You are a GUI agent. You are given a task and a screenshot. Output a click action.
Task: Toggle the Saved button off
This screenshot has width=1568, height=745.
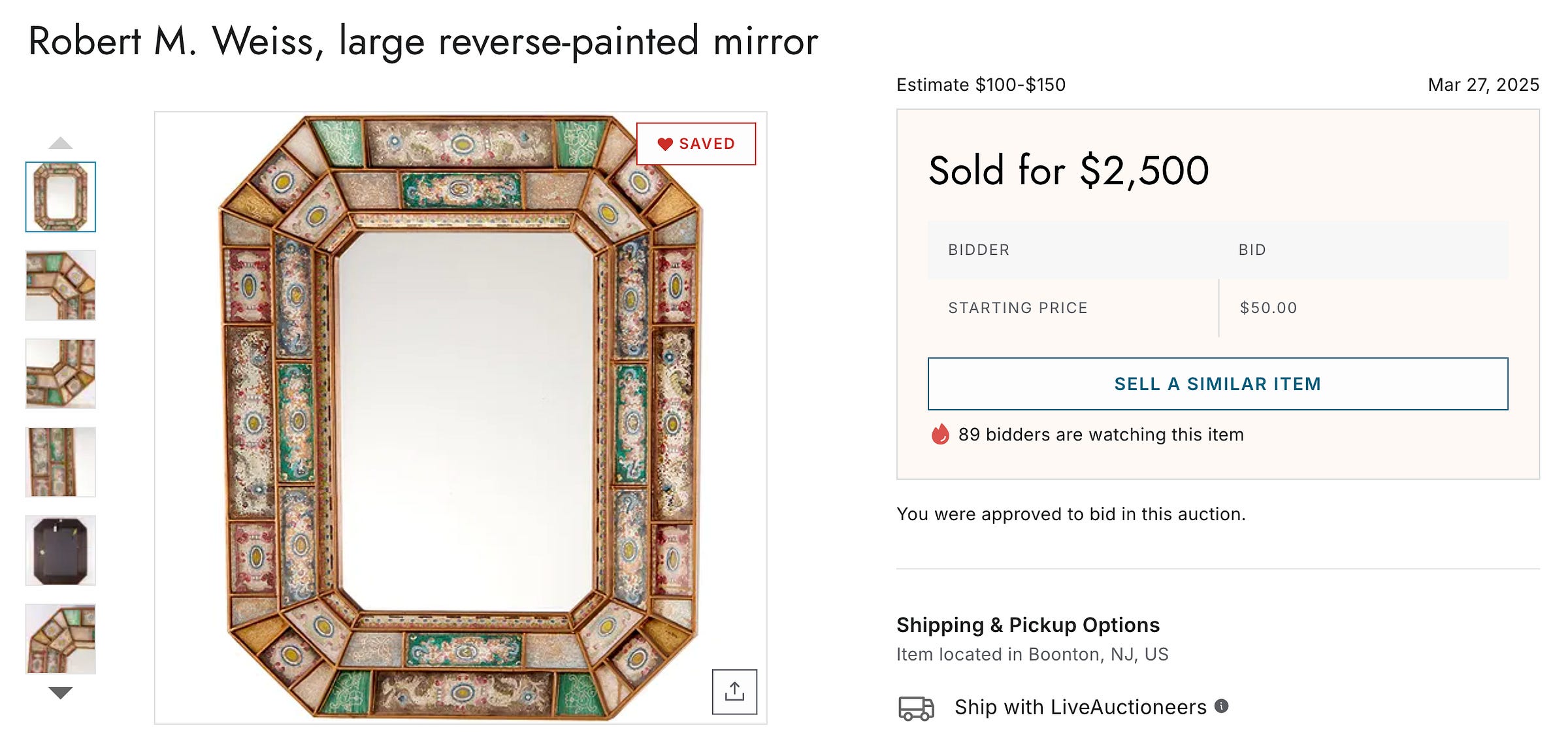click(x=696, y=144)
